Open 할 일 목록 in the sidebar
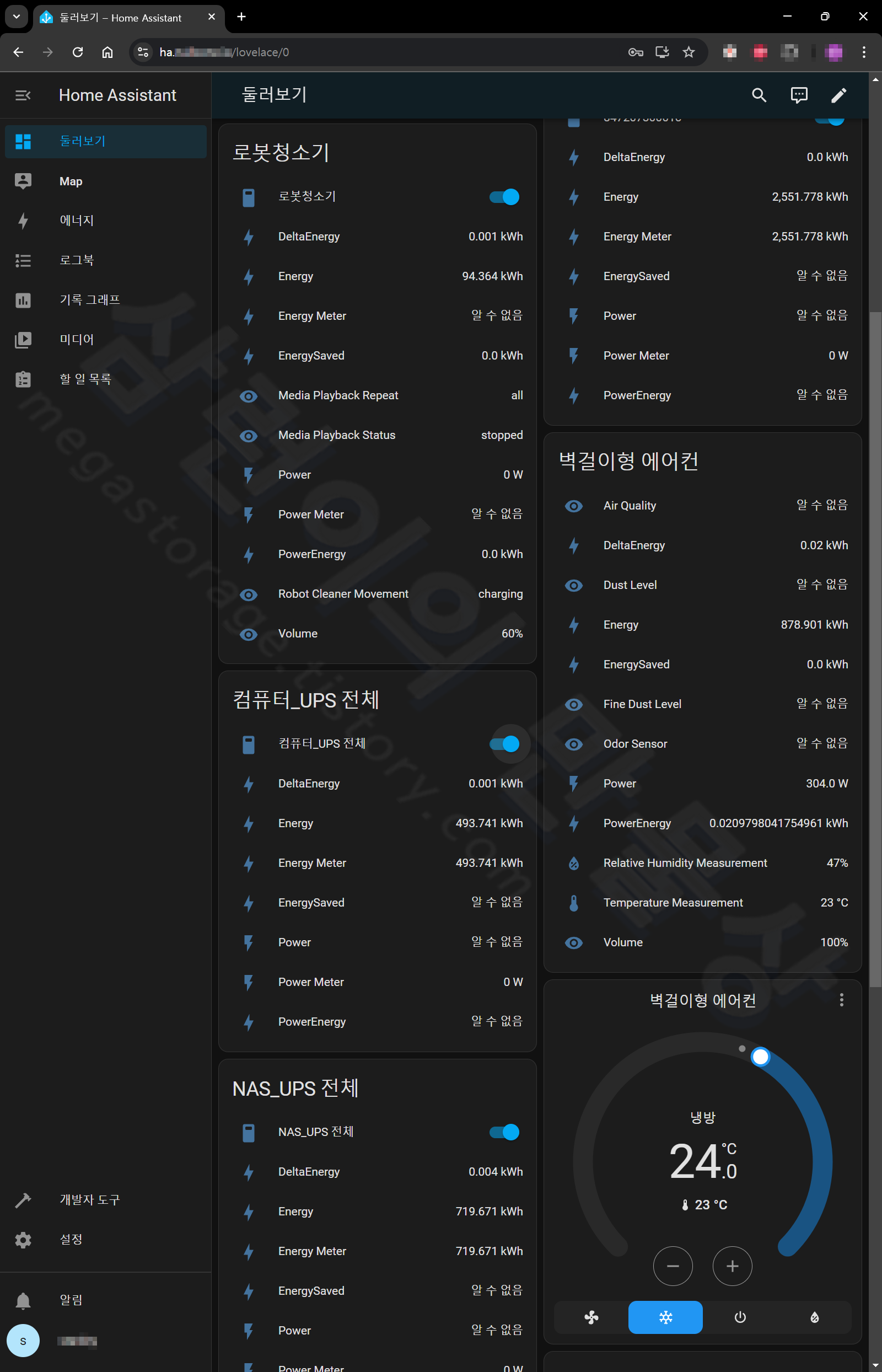The image size is (882, 1372). pos(106,379)
